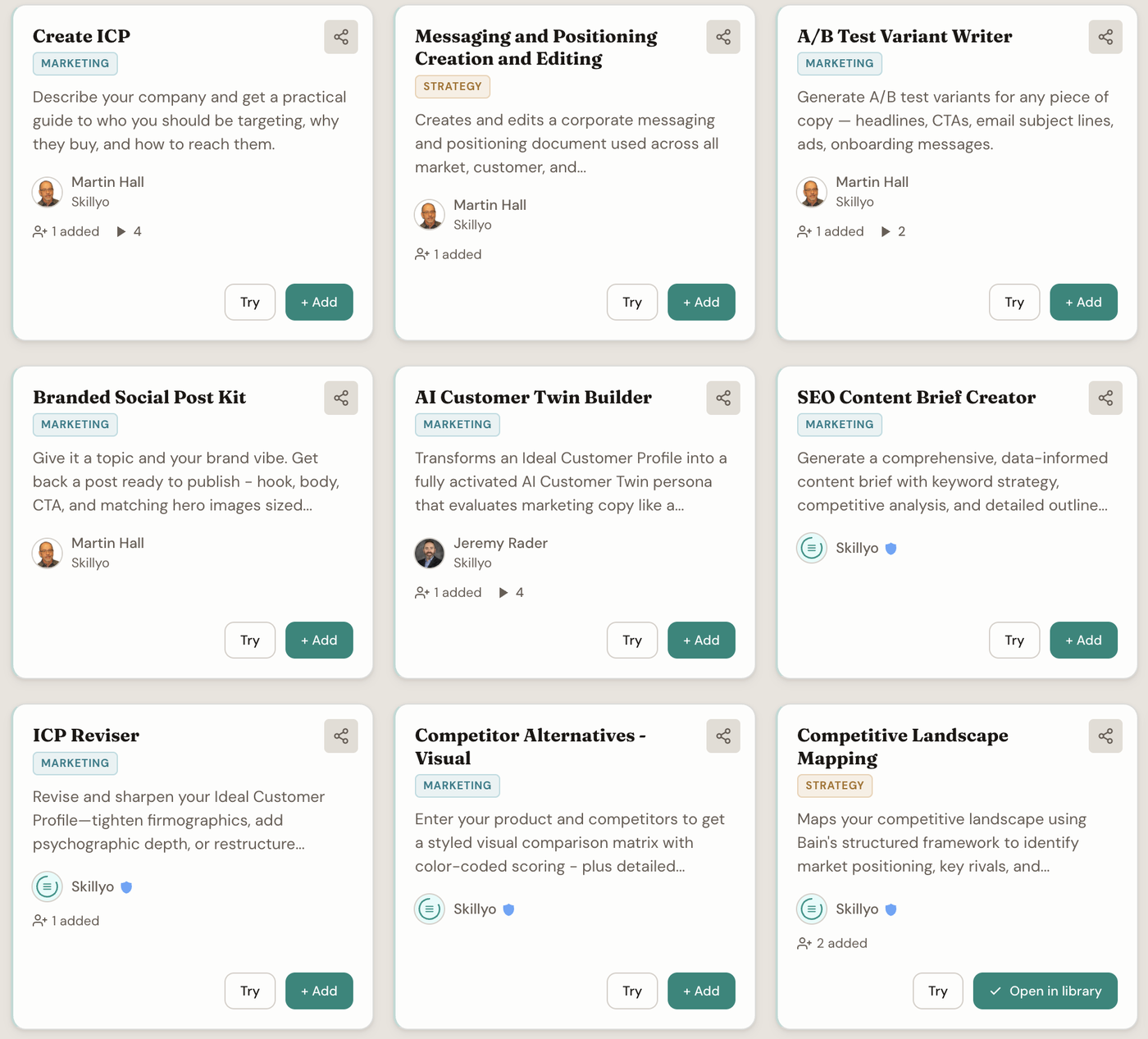Click the STRATEGY tag on Messaging and Positioning
Screen dimensions: 1148x1039
click(453, 86)
